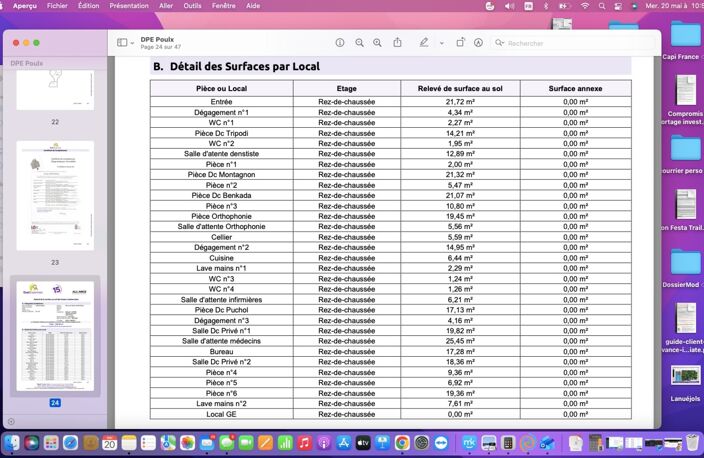Select page 22 thumbnail in sidebar
This screenshot has height=458, width=704.
point(55,90)
